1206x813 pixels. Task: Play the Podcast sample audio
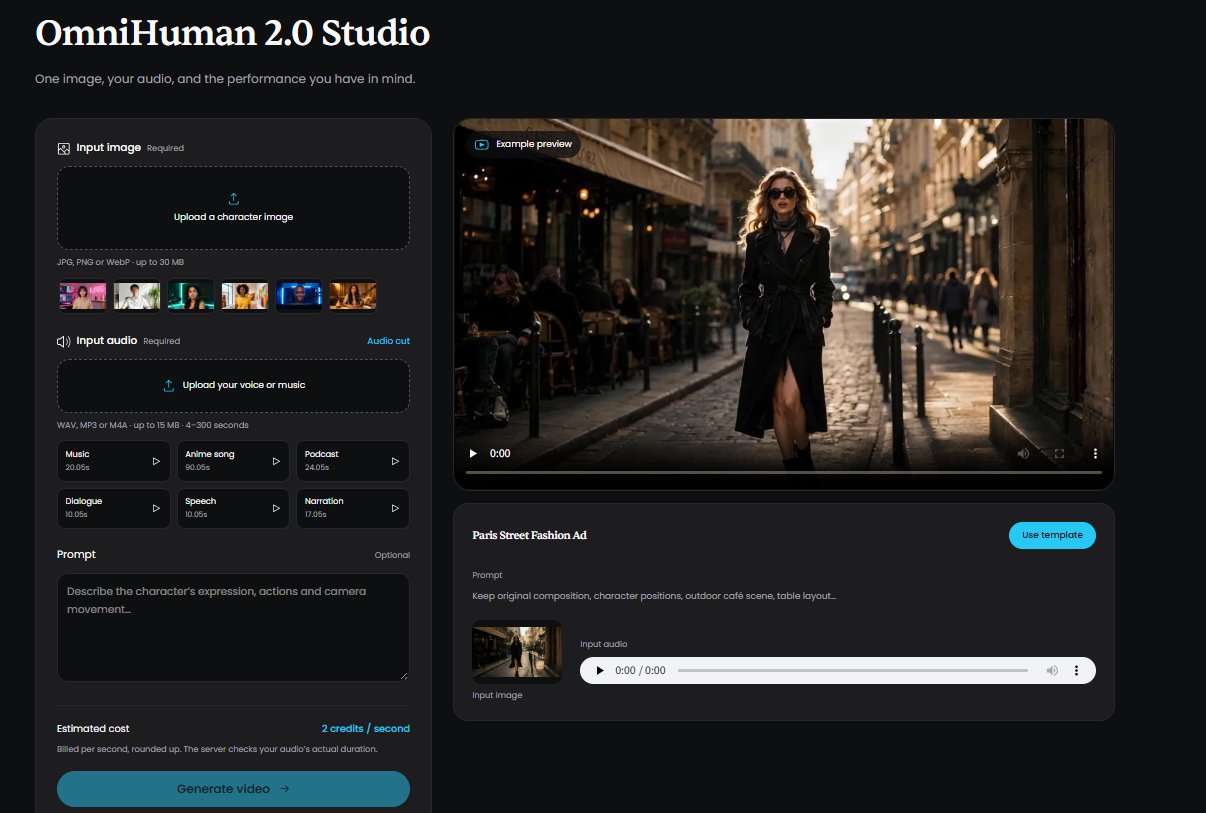pos(395,461)
